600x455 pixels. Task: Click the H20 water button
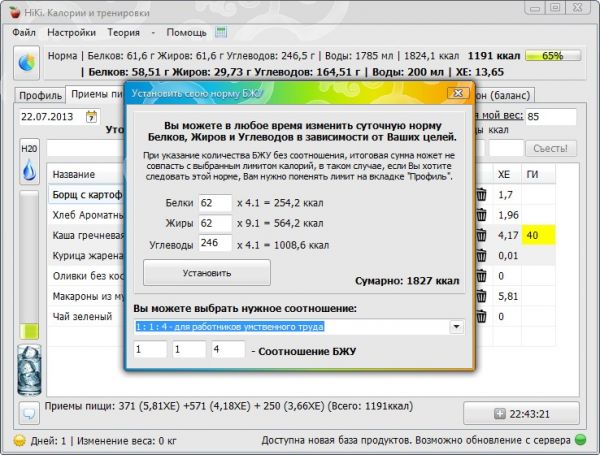(28, 149)
